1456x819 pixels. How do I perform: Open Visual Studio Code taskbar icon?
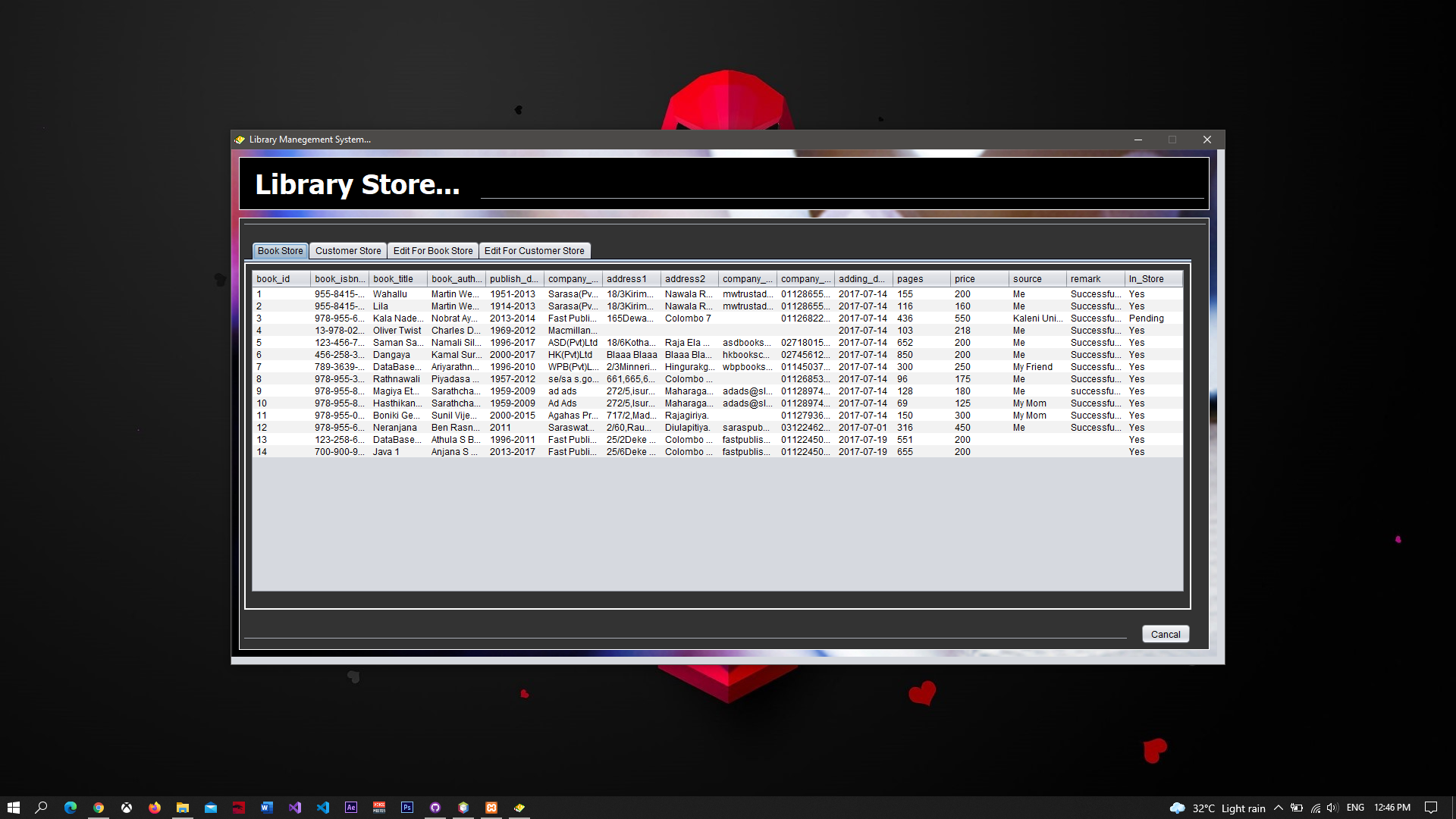(323, 808)
